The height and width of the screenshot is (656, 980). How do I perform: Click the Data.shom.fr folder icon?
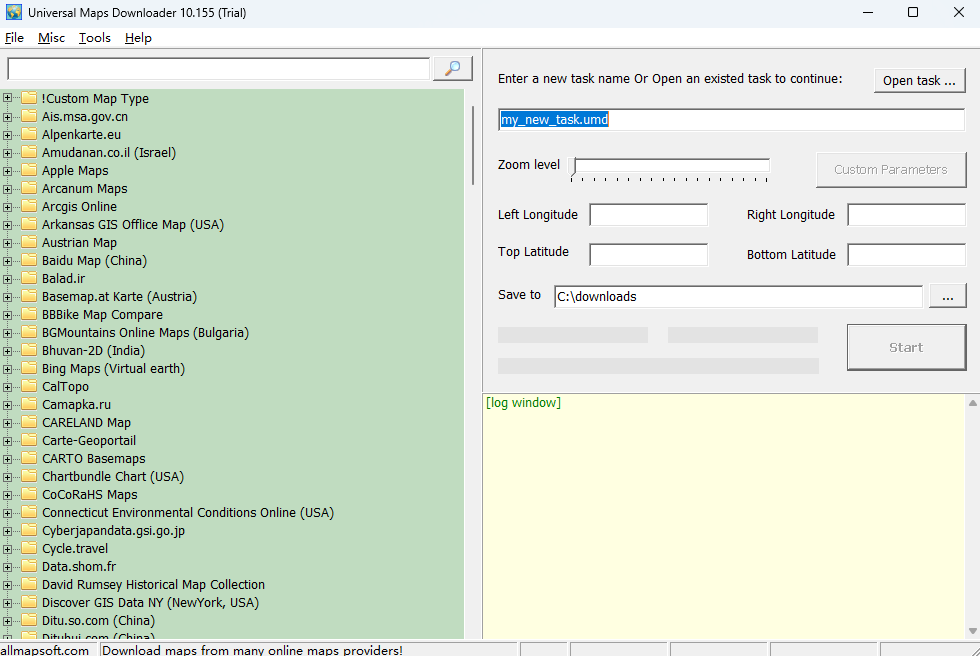[28, 566]
